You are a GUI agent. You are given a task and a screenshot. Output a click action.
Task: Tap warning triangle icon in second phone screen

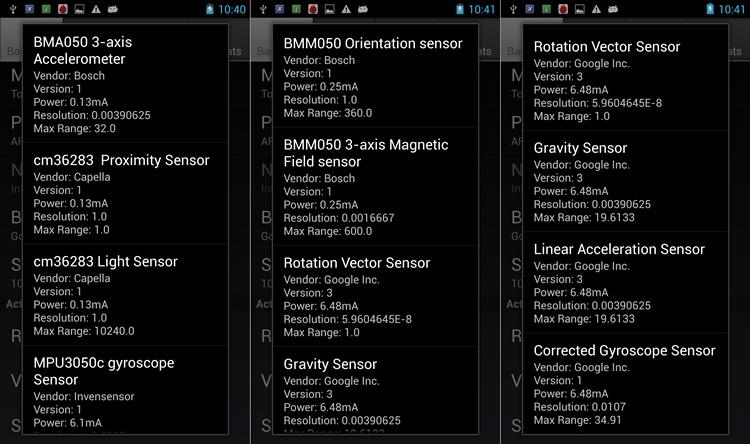coord(346,9)
